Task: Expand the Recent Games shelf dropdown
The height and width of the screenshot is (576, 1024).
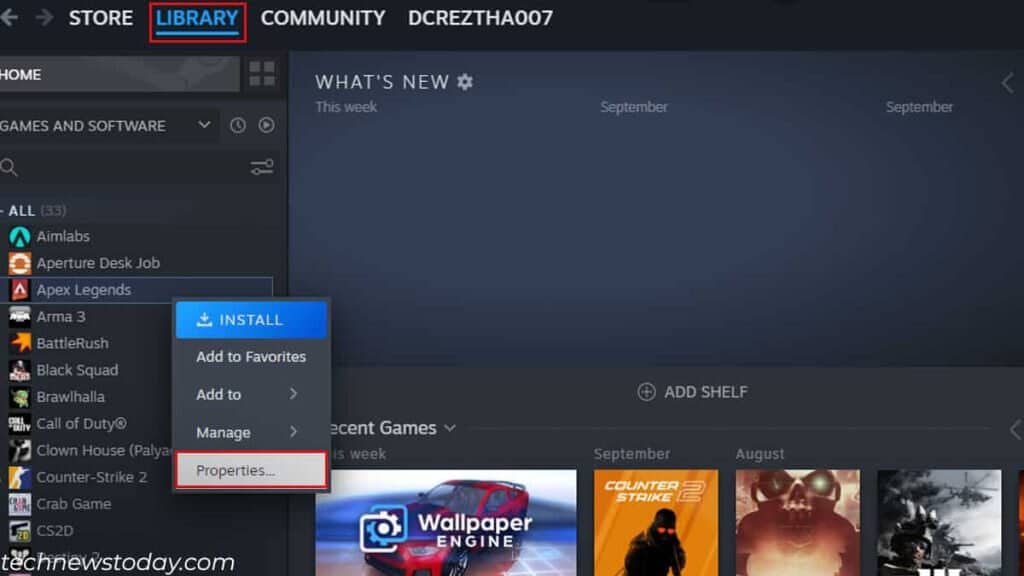Action: point(450,428)
